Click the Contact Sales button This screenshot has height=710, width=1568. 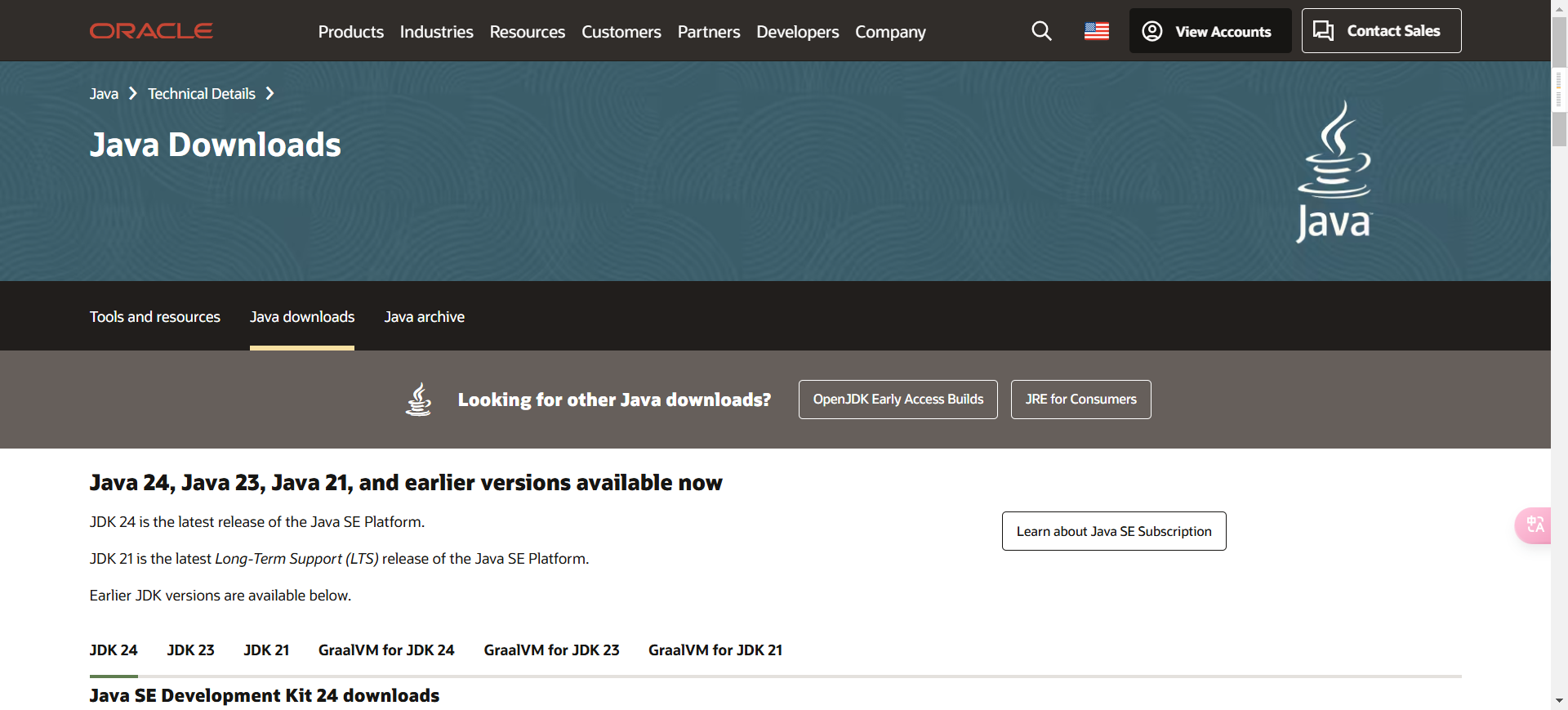point(1382,31)
